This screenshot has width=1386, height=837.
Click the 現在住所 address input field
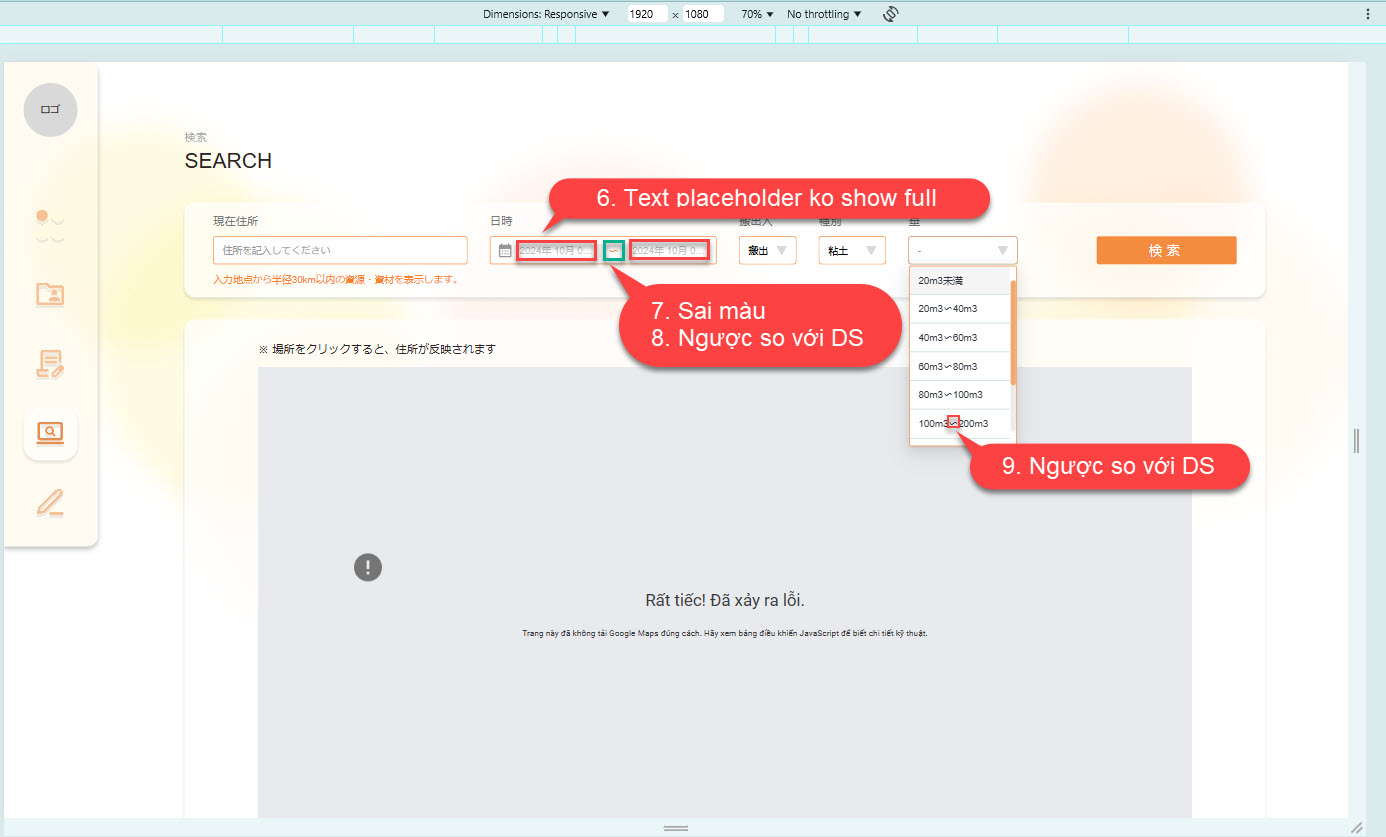(x=340, y=250)
